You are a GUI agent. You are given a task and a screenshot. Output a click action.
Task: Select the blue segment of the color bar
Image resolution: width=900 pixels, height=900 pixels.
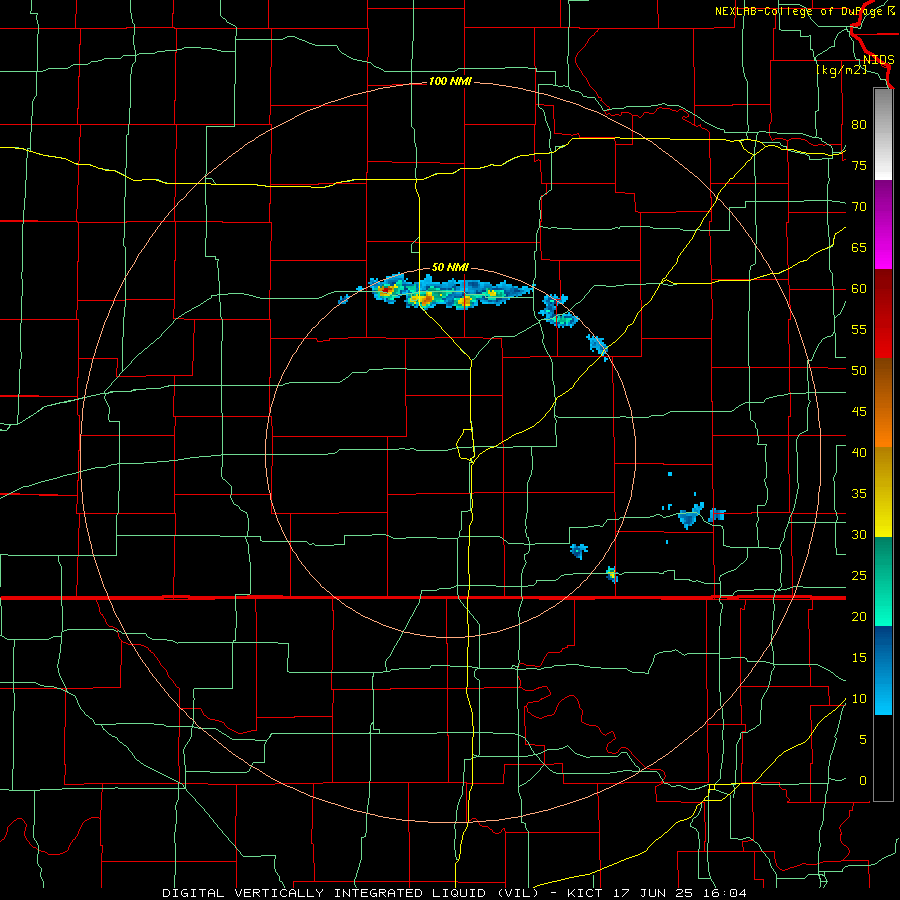point(883,670)
